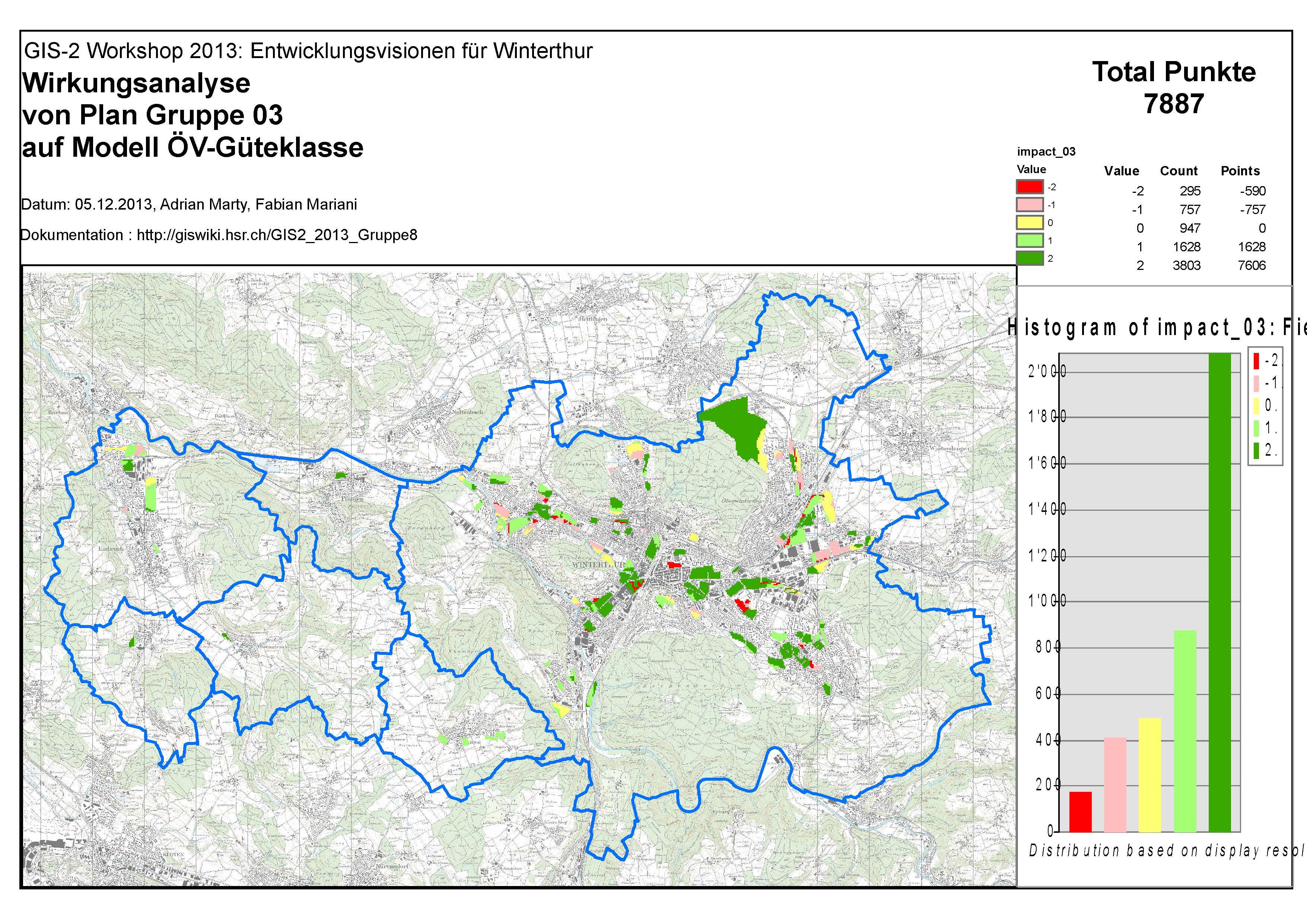Click the pink histogram bar
The height and width of the screenshot is (924, 1307).
pos(1114,785)
